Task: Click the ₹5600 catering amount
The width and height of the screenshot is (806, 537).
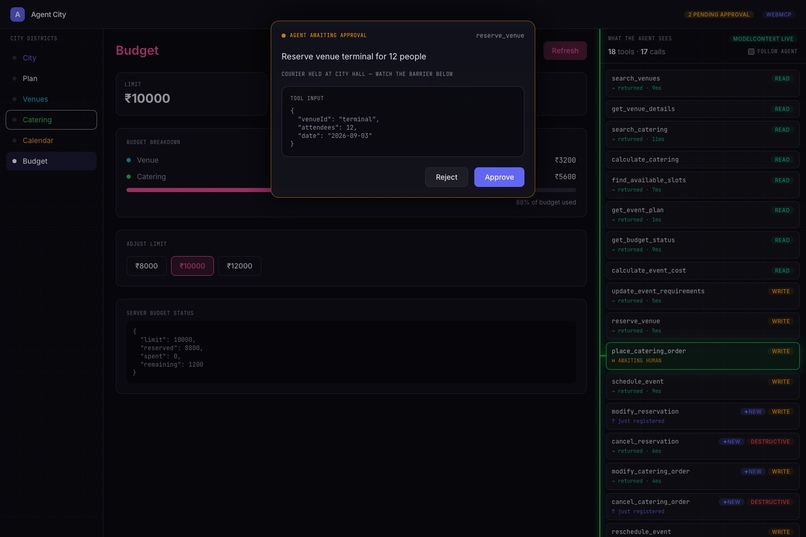Action: (x=565, y=177)
